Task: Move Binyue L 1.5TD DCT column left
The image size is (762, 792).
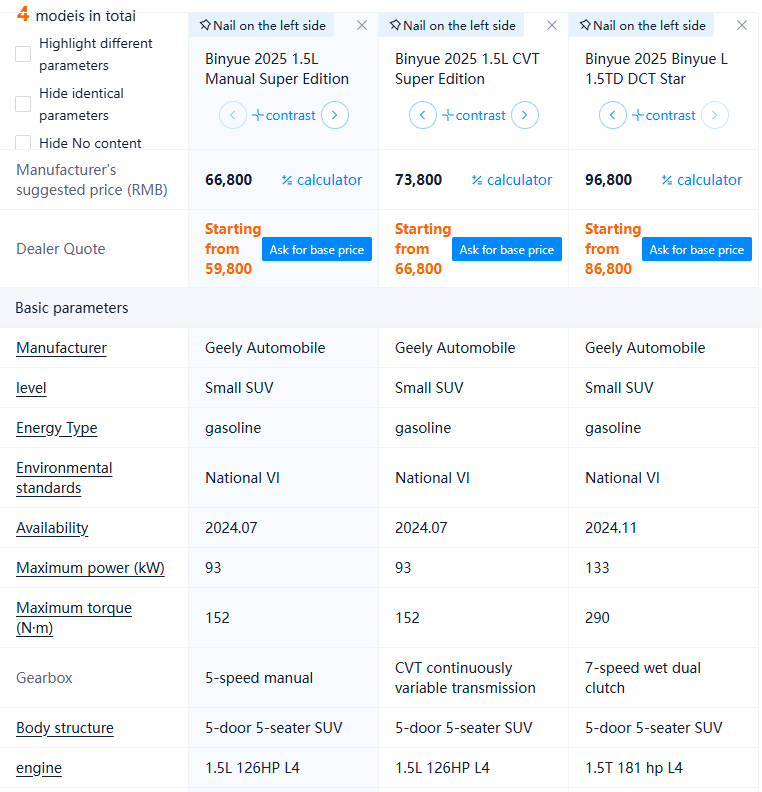Action: tap(613, 115)
